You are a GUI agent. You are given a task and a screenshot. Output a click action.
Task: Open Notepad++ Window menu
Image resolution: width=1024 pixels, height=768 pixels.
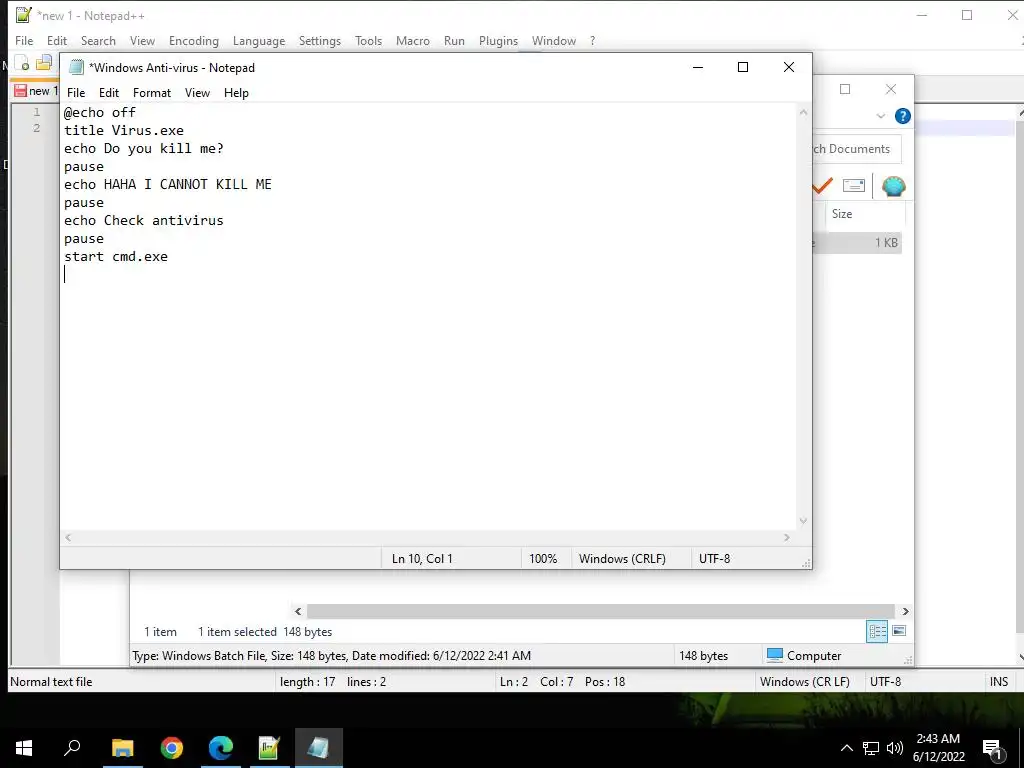[x=554, y=40]
